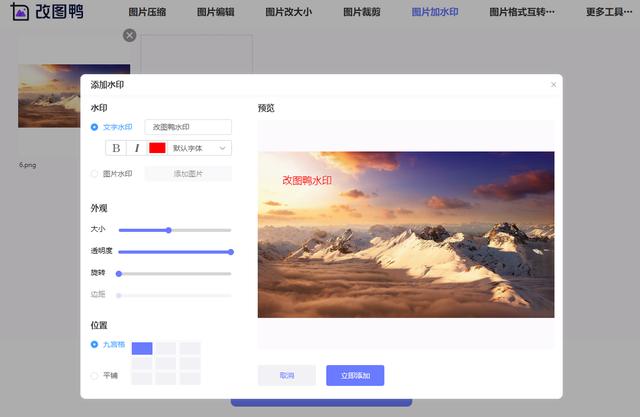Select center cell of position grid
640x417 pixels.
[166, 363]
